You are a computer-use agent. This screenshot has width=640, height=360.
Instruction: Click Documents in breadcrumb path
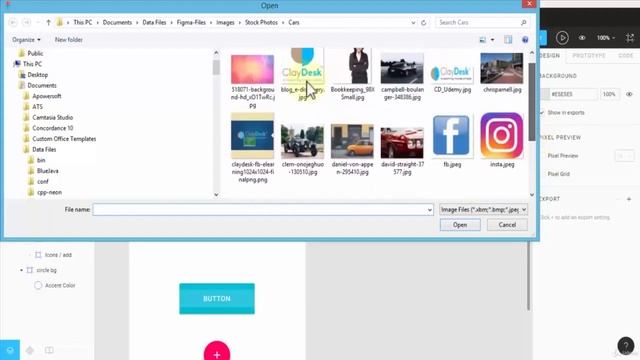click(x=117, y=22)
